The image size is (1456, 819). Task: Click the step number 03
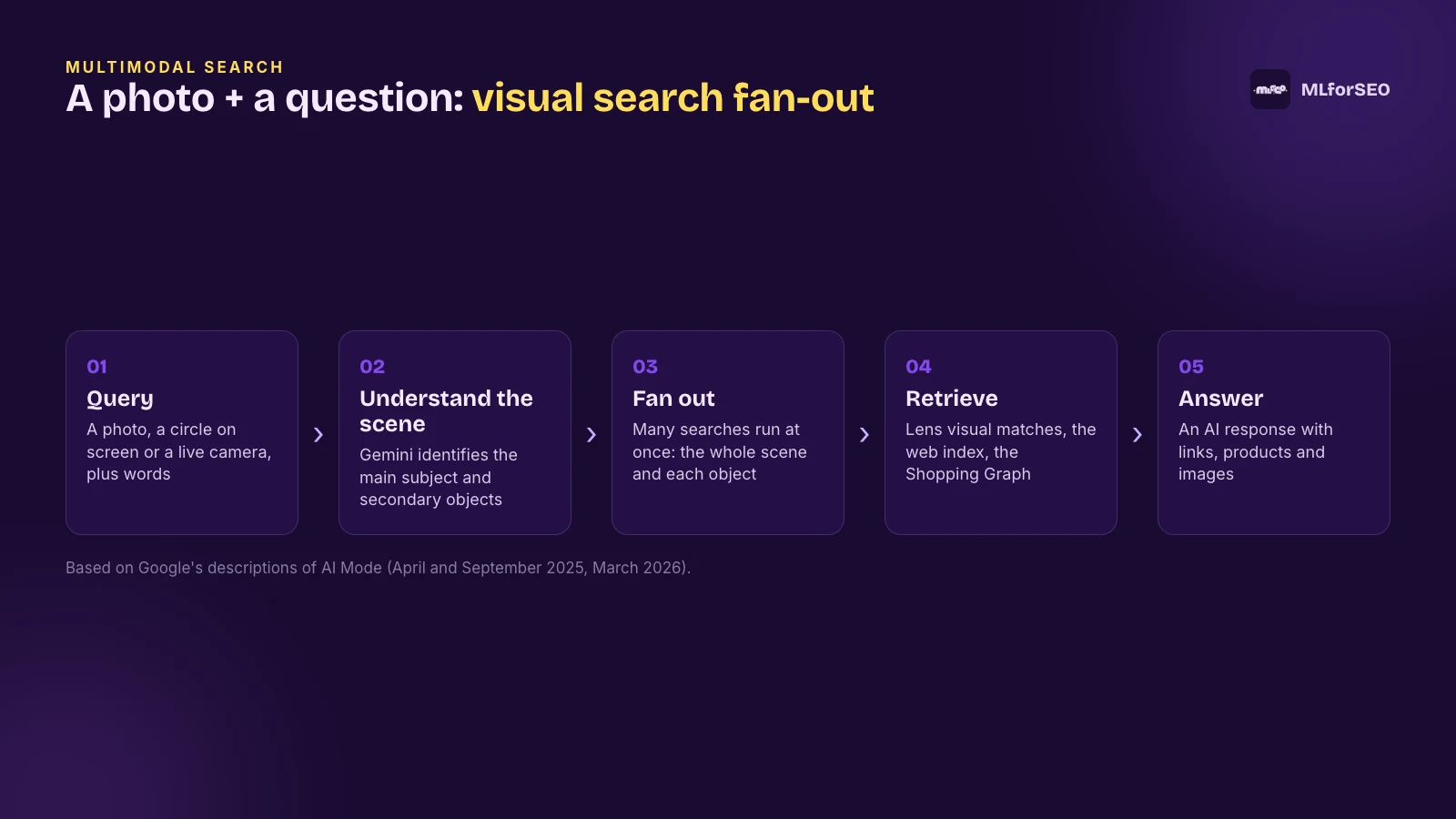tap(645, 367)
